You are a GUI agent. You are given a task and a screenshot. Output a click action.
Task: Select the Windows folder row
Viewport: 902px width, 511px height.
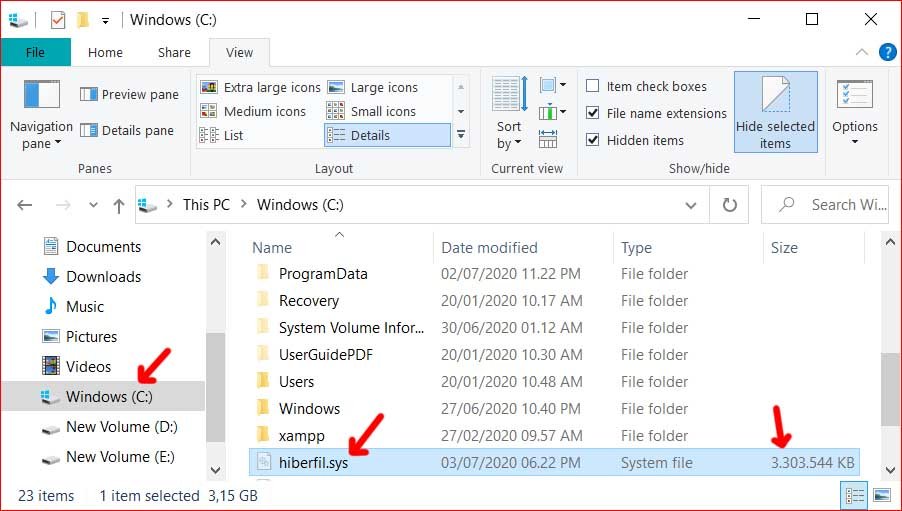(x=555, y=409)
